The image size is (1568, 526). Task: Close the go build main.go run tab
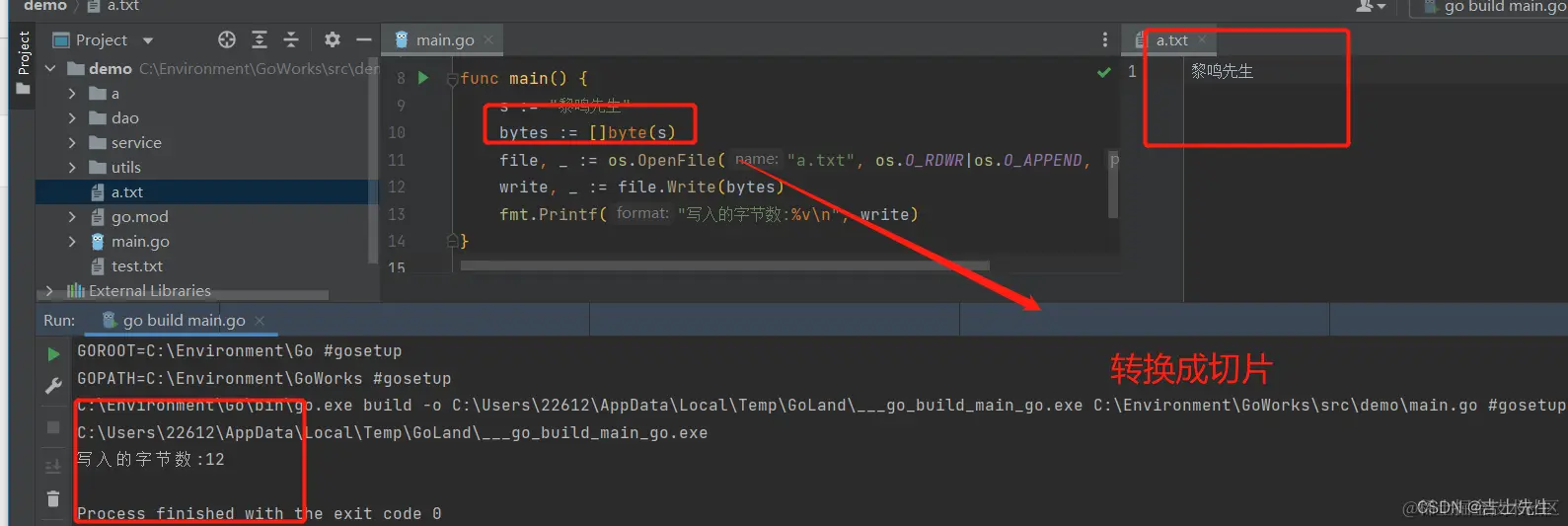pyautogui.click(x=260, y=321)
